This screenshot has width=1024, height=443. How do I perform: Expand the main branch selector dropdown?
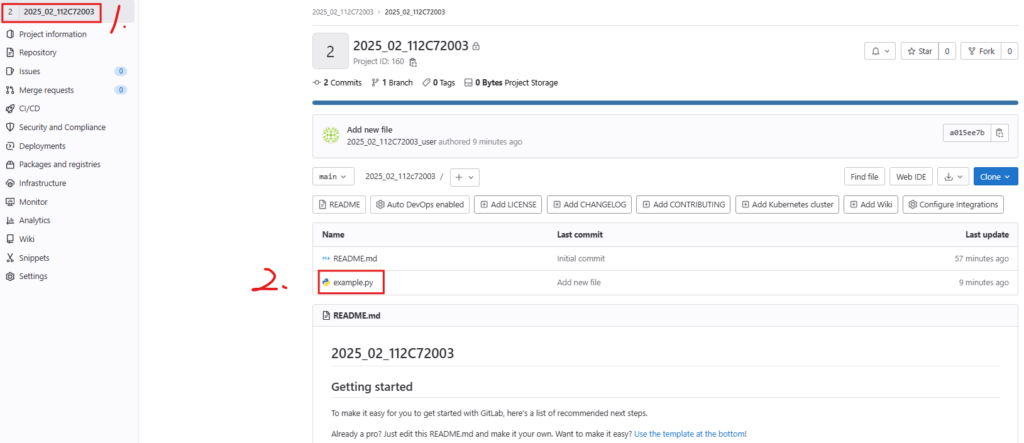(333, 176)
